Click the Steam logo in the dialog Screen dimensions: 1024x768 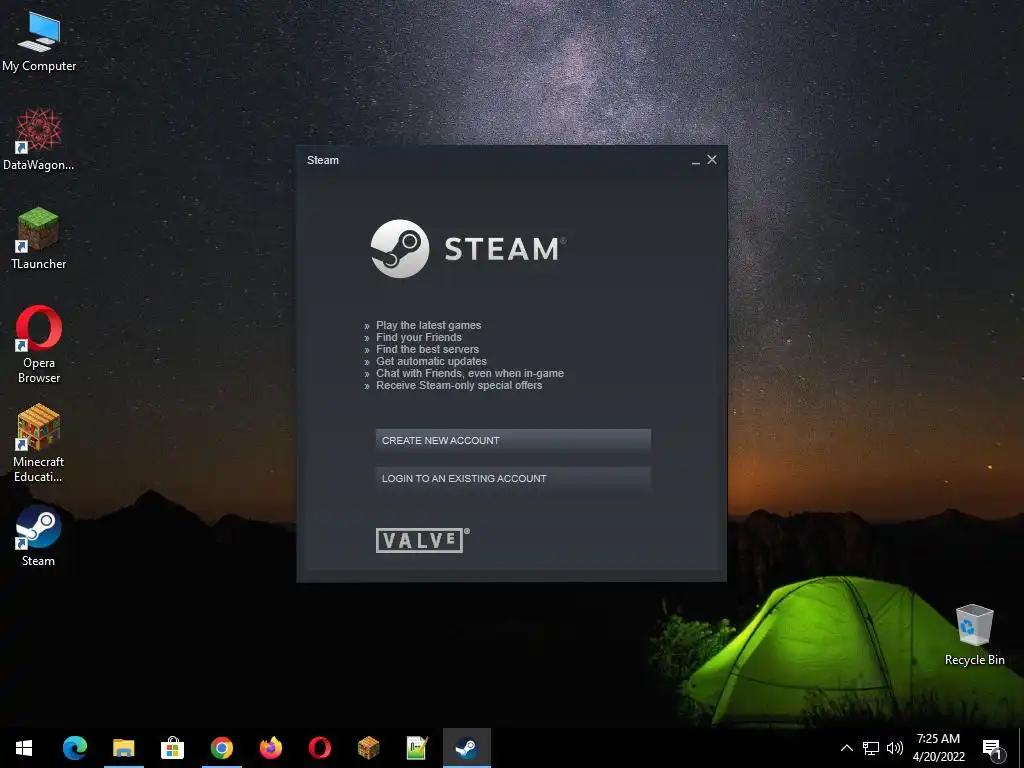click(468, 249)
